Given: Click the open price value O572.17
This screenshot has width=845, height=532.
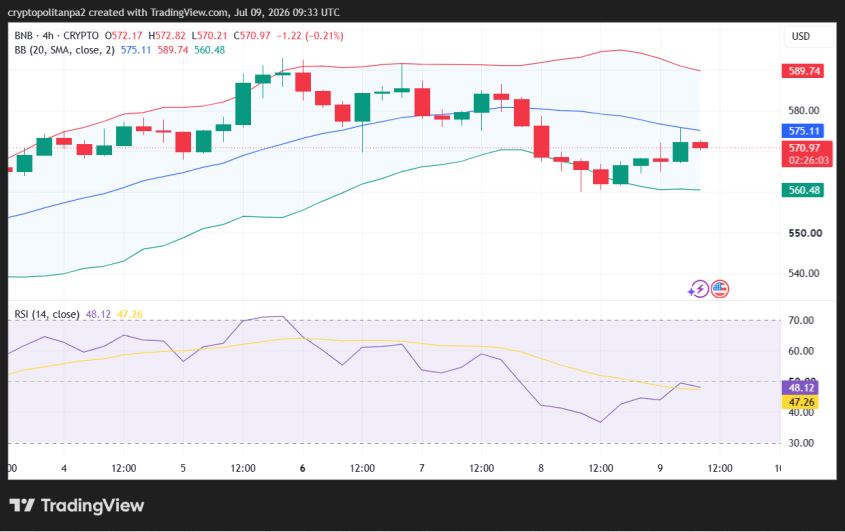Looking at the screenshot, I should click(123, 36).
